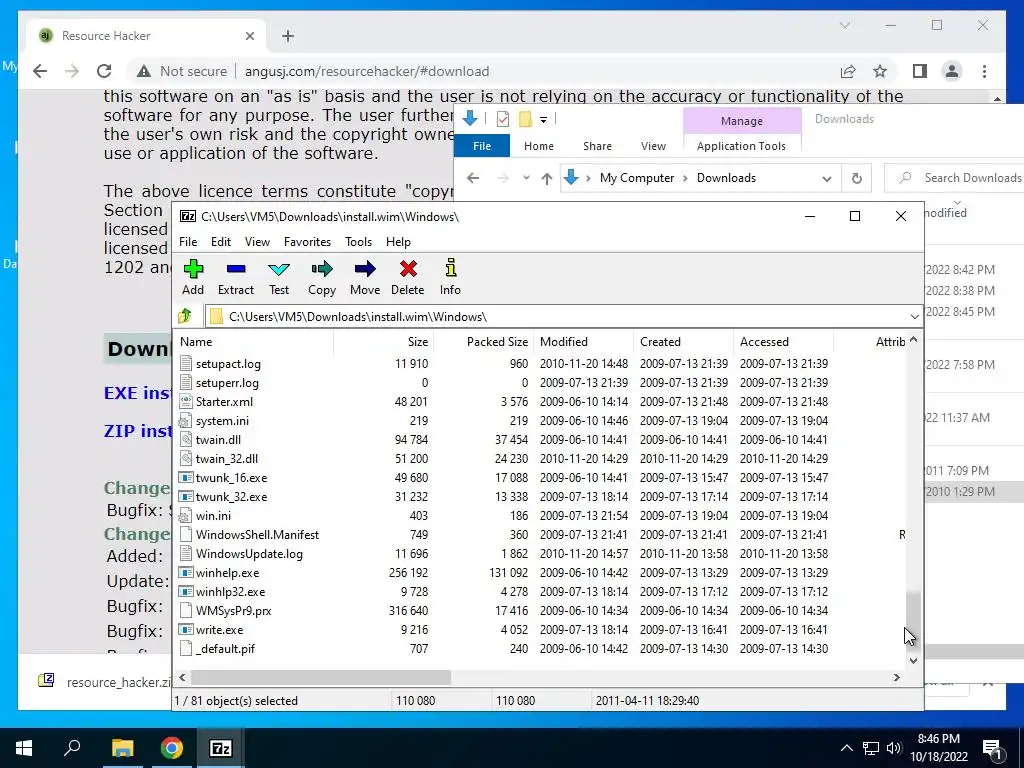Open the Chrome profile icon
1024x768 pixels.
(952, 71)
